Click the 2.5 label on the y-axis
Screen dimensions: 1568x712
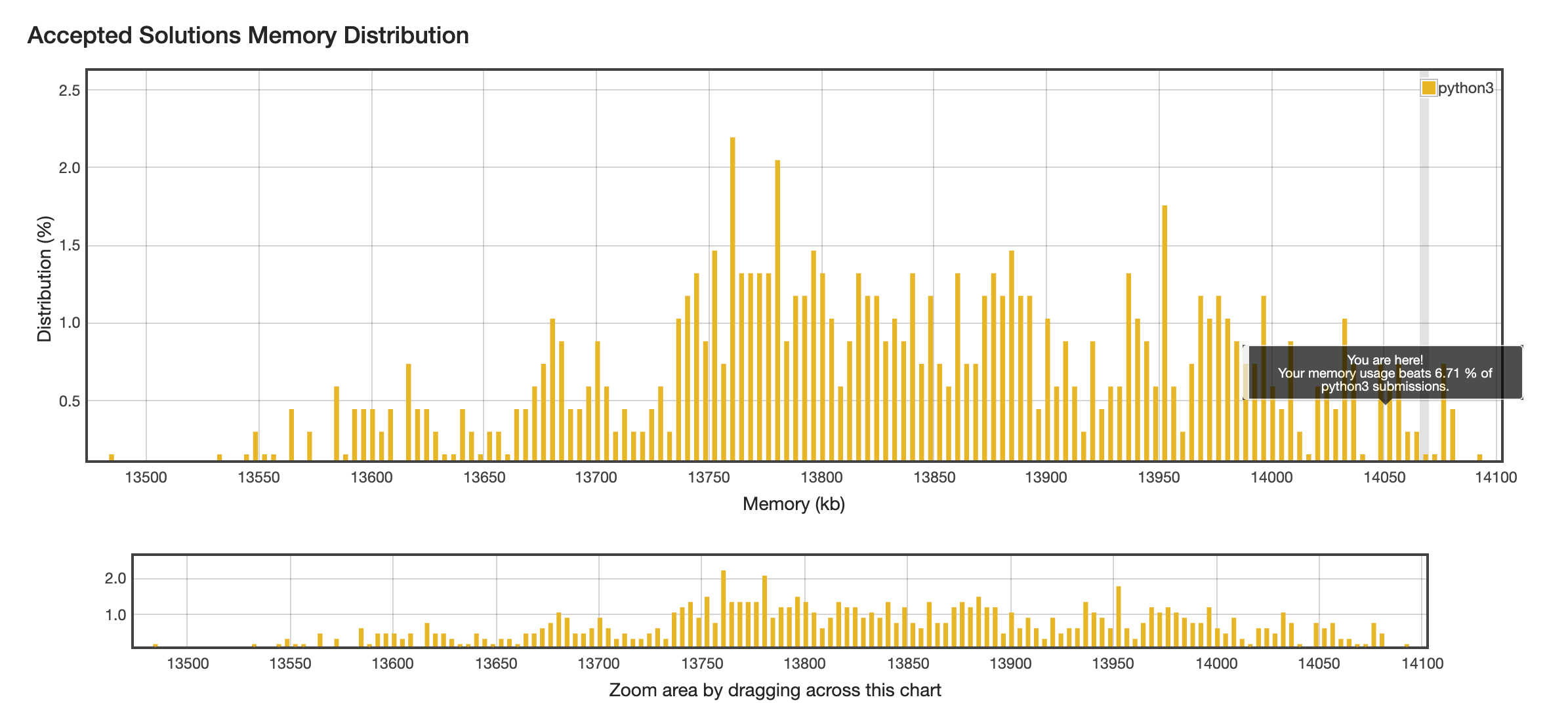(70, 90)
